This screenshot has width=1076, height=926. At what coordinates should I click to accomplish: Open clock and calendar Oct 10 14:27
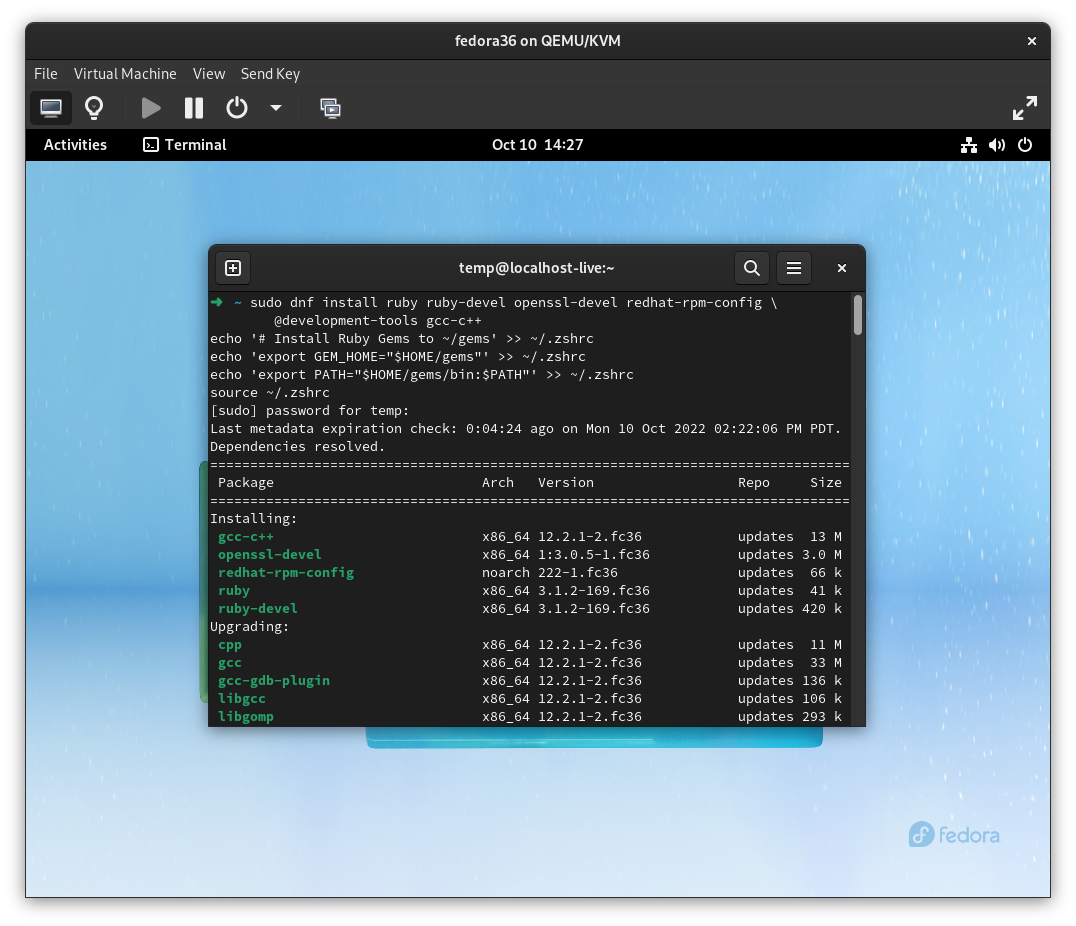pos(537,145)
